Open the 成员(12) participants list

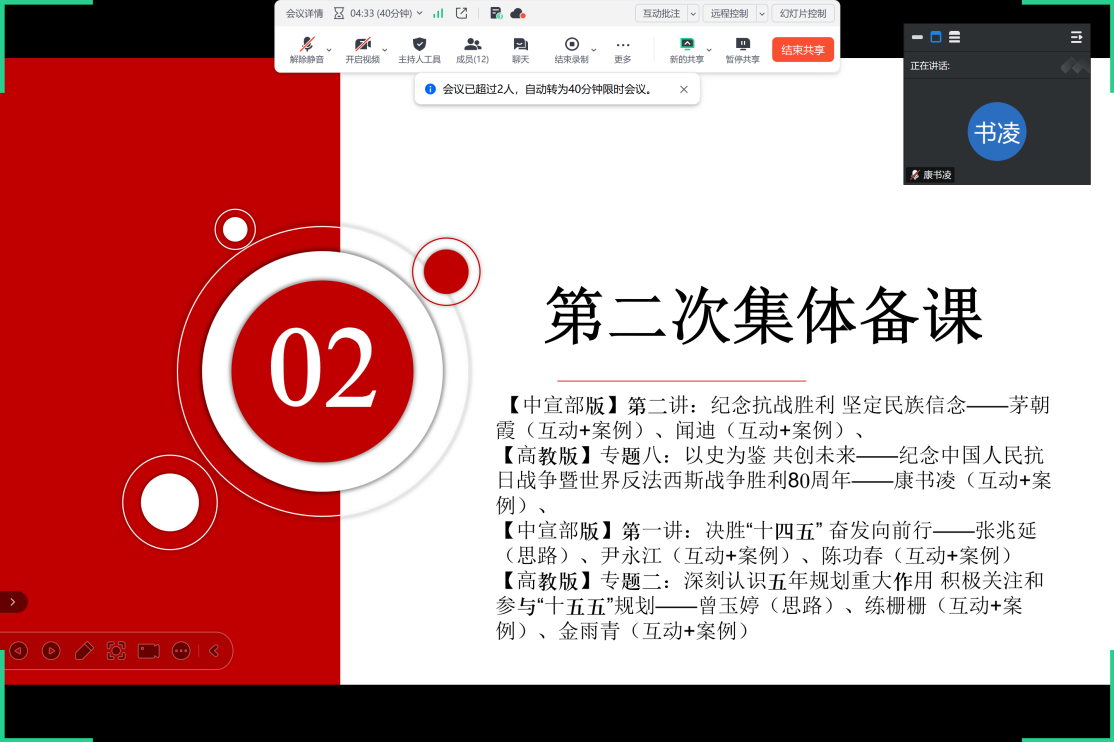point(472,46)
